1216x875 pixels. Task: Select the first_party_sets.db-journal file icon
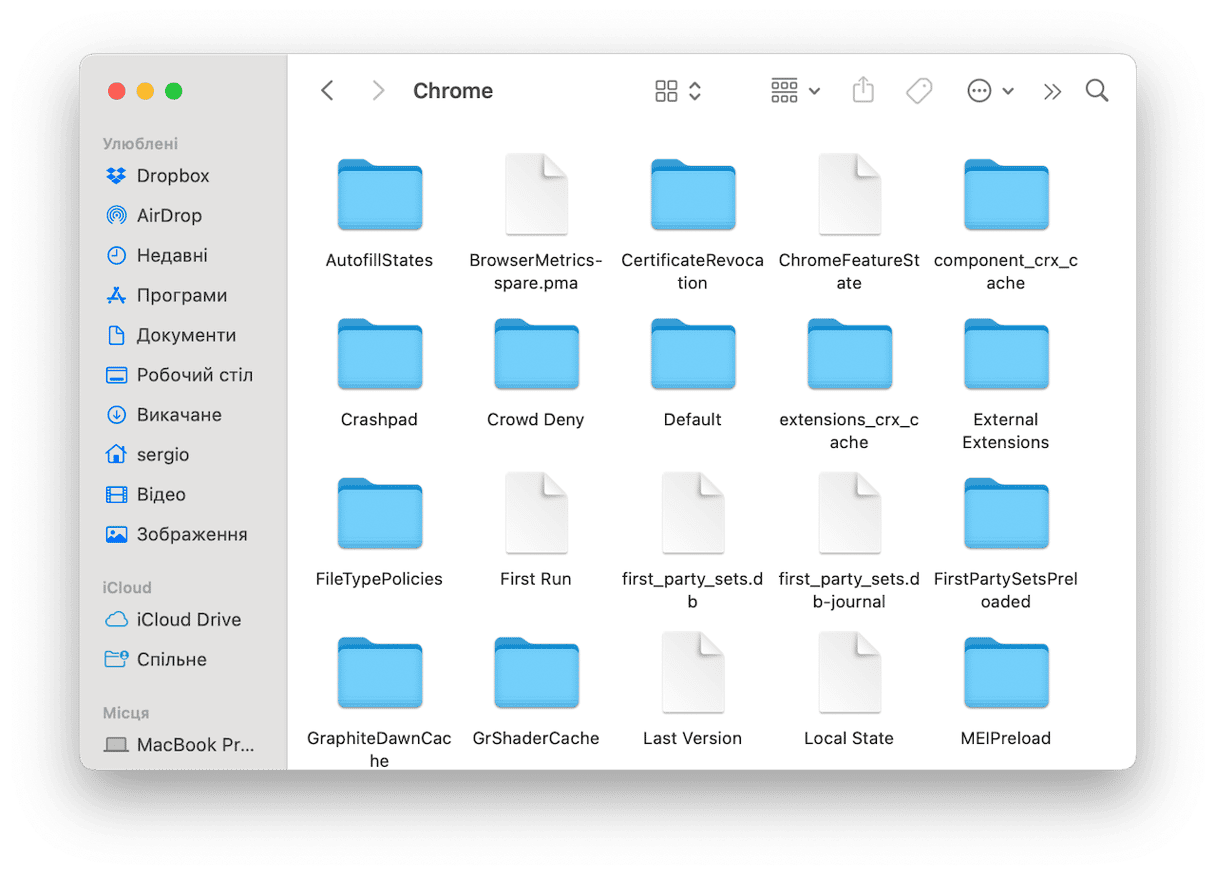[x=849, y=513]
